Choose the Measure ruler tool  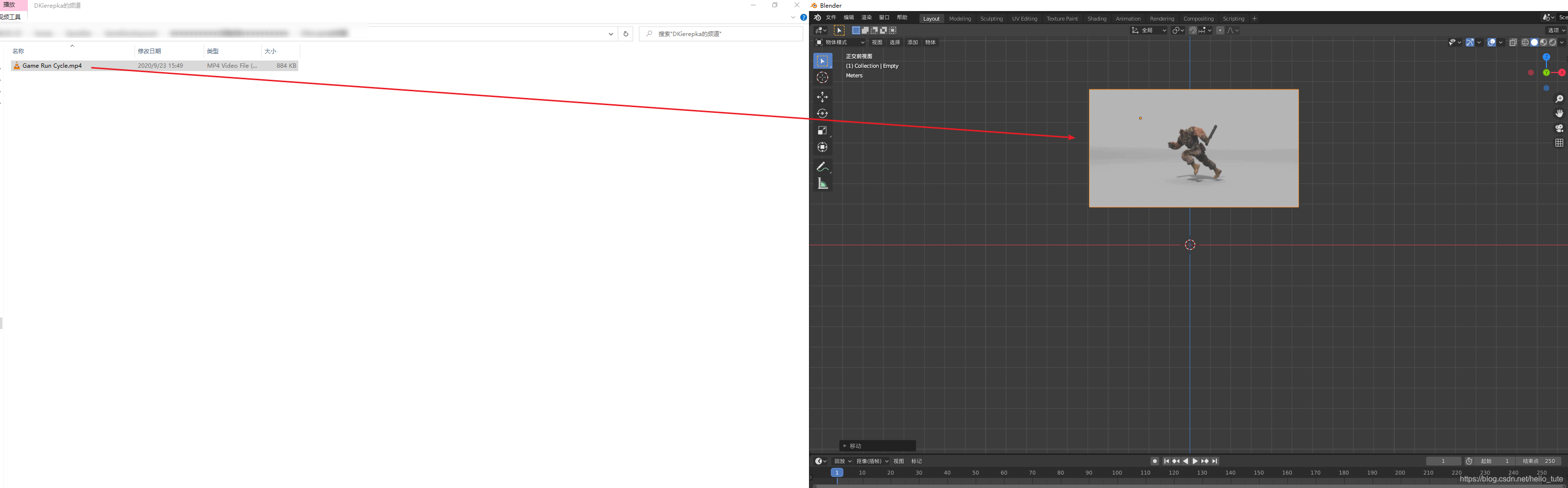(x=822, y=184)
